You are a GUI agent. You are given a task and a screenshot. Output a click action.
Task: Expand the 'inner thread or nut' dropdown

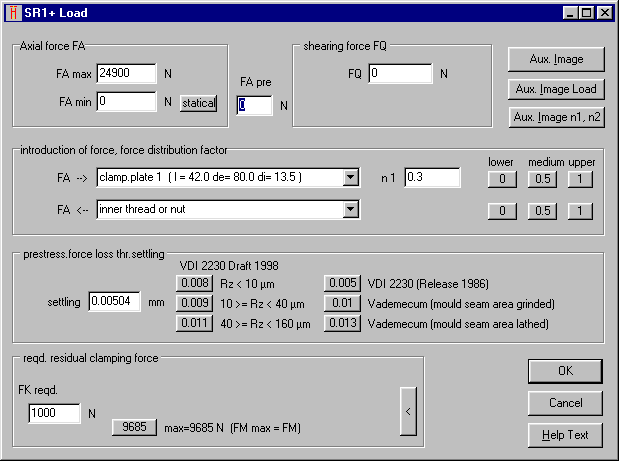350,209
